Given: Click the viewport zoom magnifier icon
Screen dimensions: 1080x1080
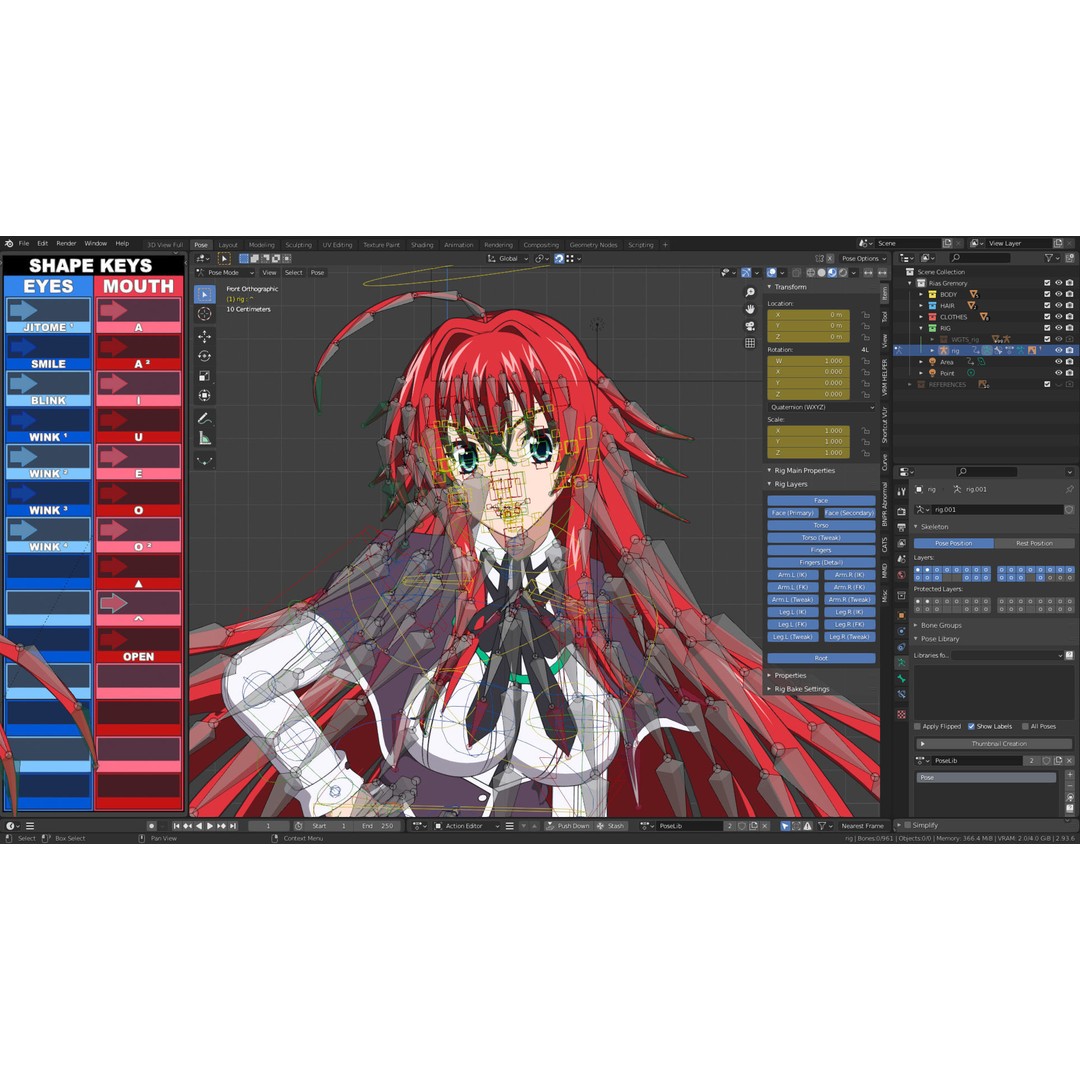Looking at the screenshot, I should (750, 293).
